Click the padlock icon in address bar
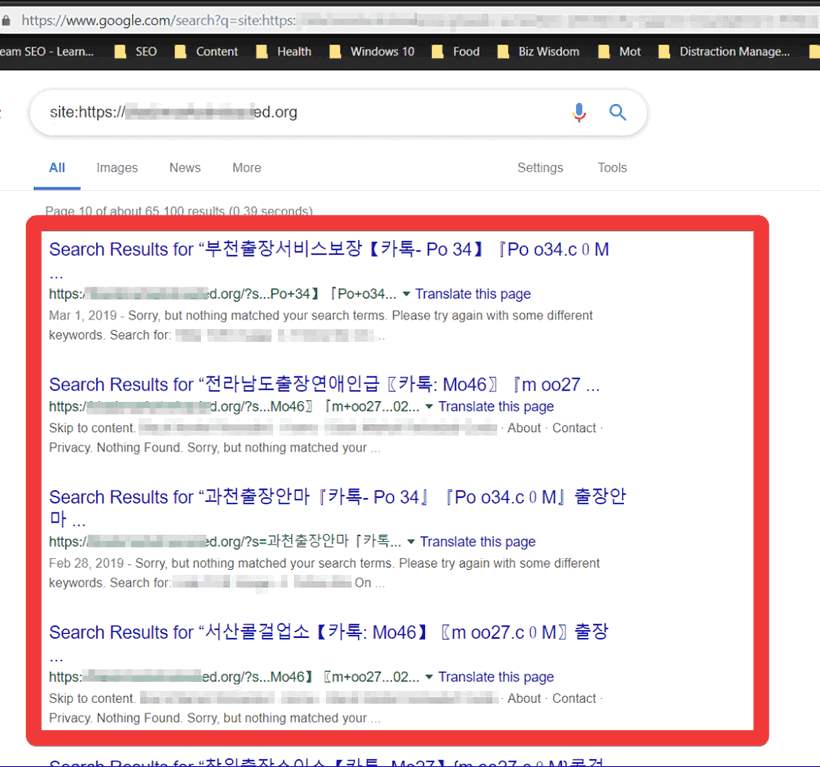 (7, 20)
